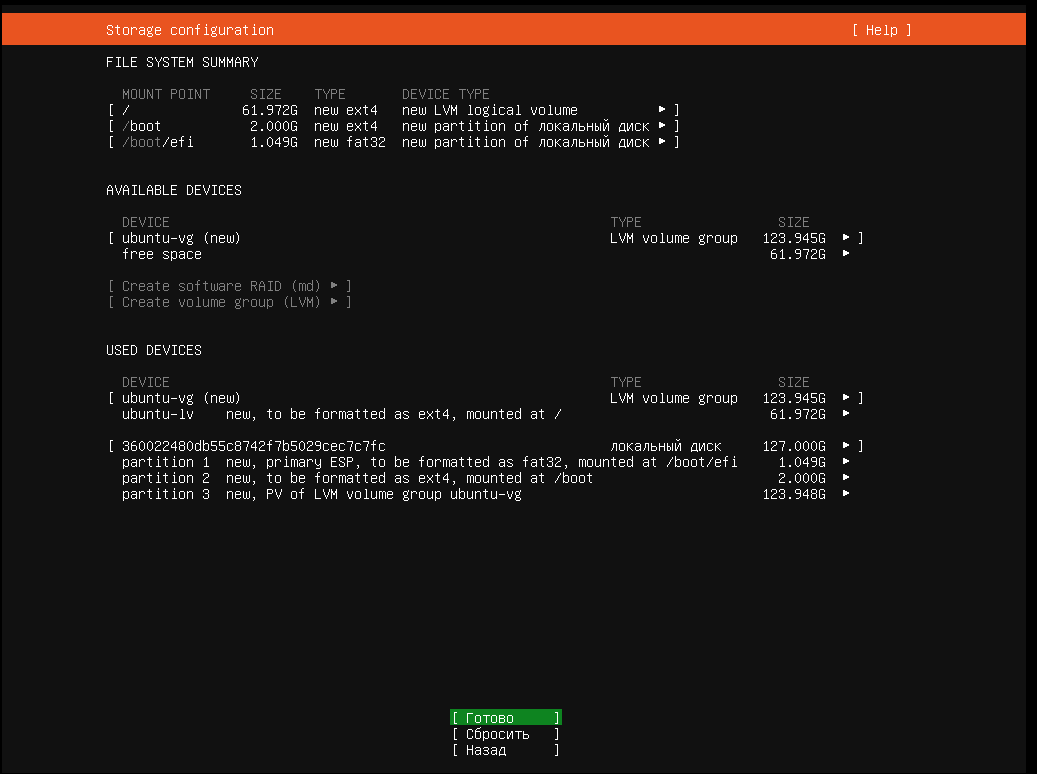This screenshot has height=774, width=1037.
Task: Click the Сбросить reset button
Action: [505, 734]
